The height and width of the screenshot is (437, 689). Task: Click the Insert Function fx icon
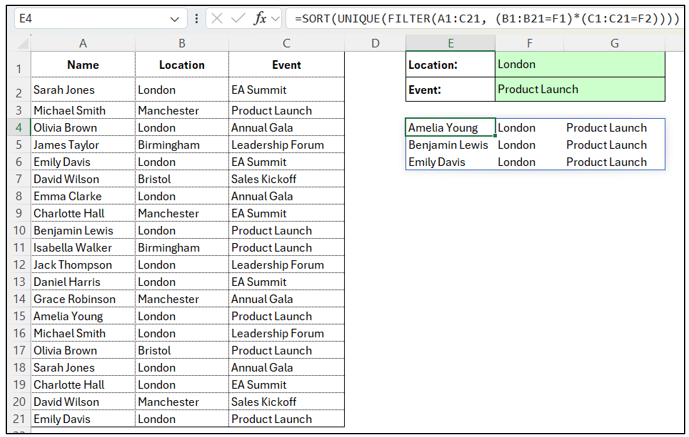[259, 18]
